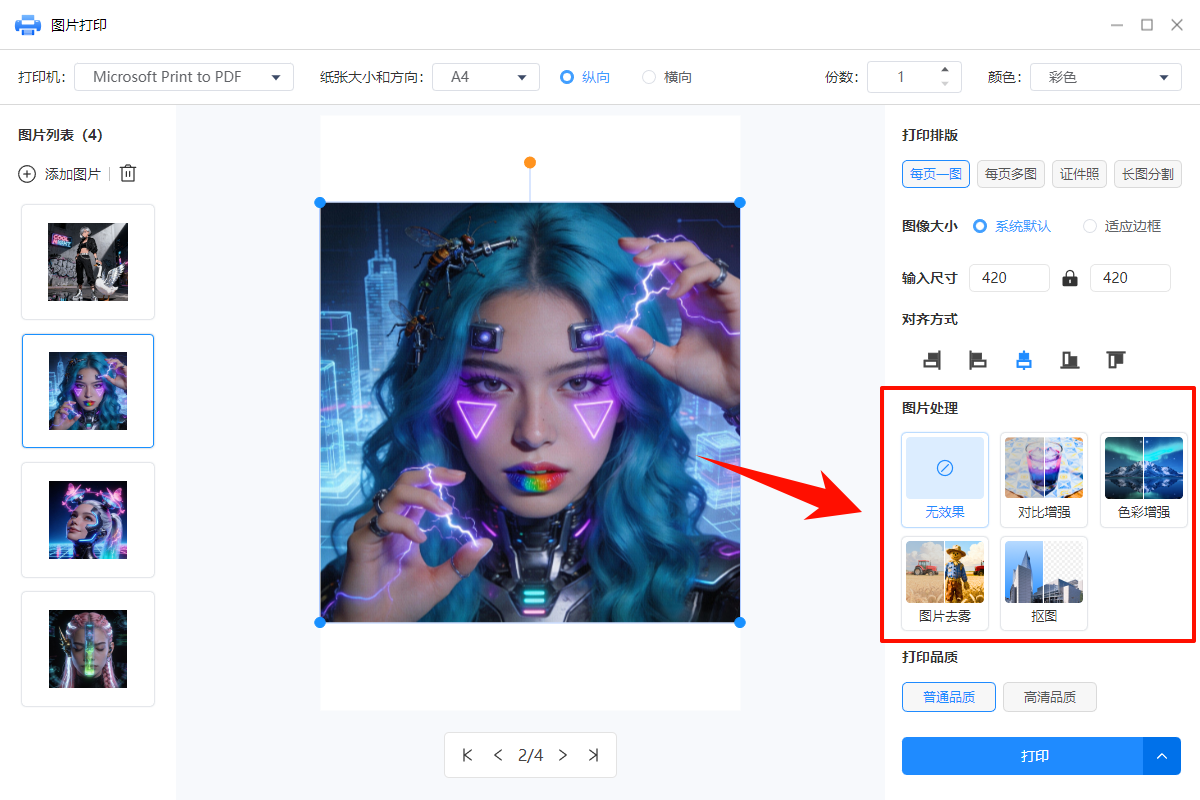Select the left alignment icon
Viewport: 1200px width, 800px height.
pos(978,360)
